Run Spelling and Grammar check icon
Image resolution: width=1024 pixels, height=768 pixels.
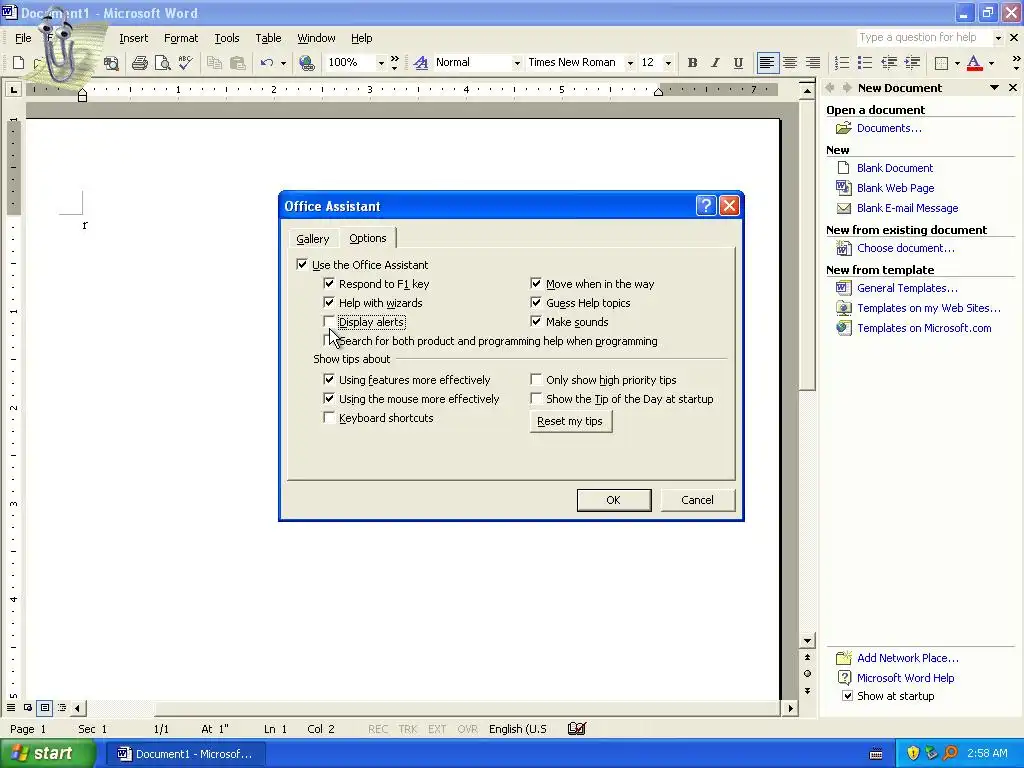point(185,63)
